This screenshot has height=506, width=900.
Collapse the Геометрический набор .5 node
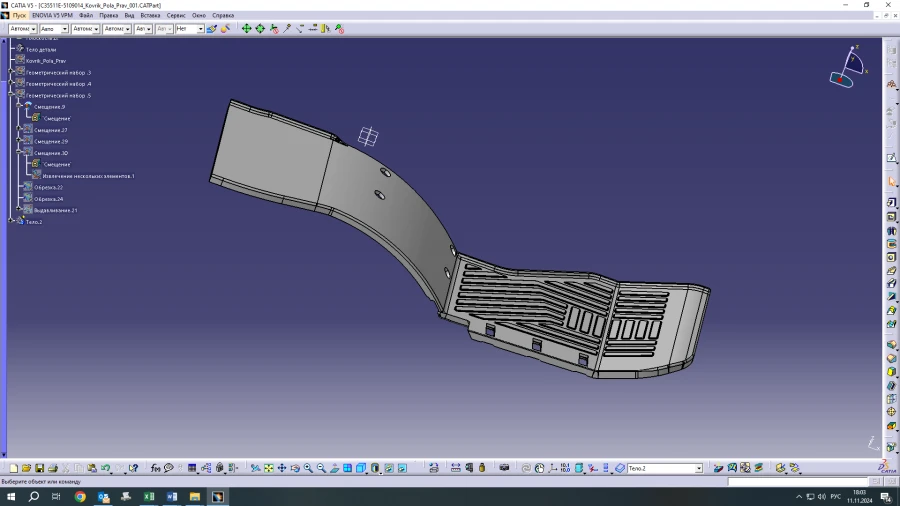[x=11, y=96]
